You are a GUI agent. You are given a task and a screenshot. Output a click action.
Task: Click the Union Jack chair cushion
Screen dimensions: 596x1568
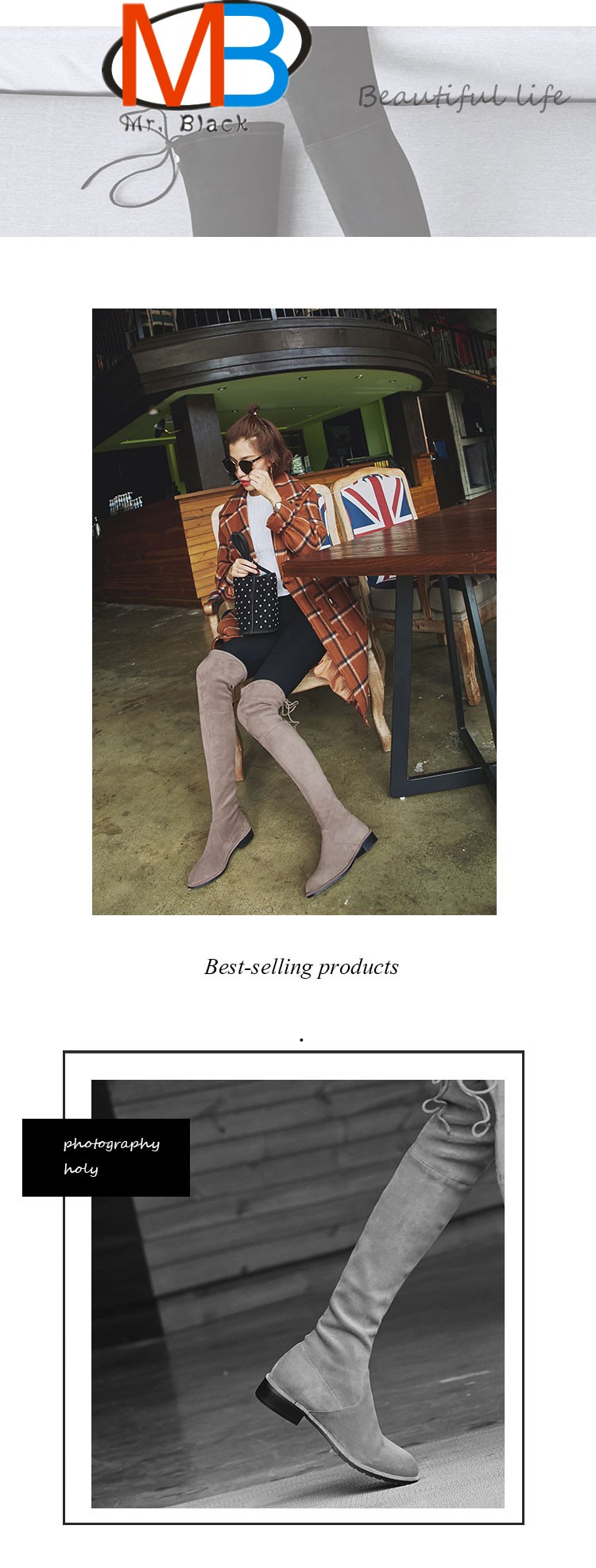[x=377, y=505]
